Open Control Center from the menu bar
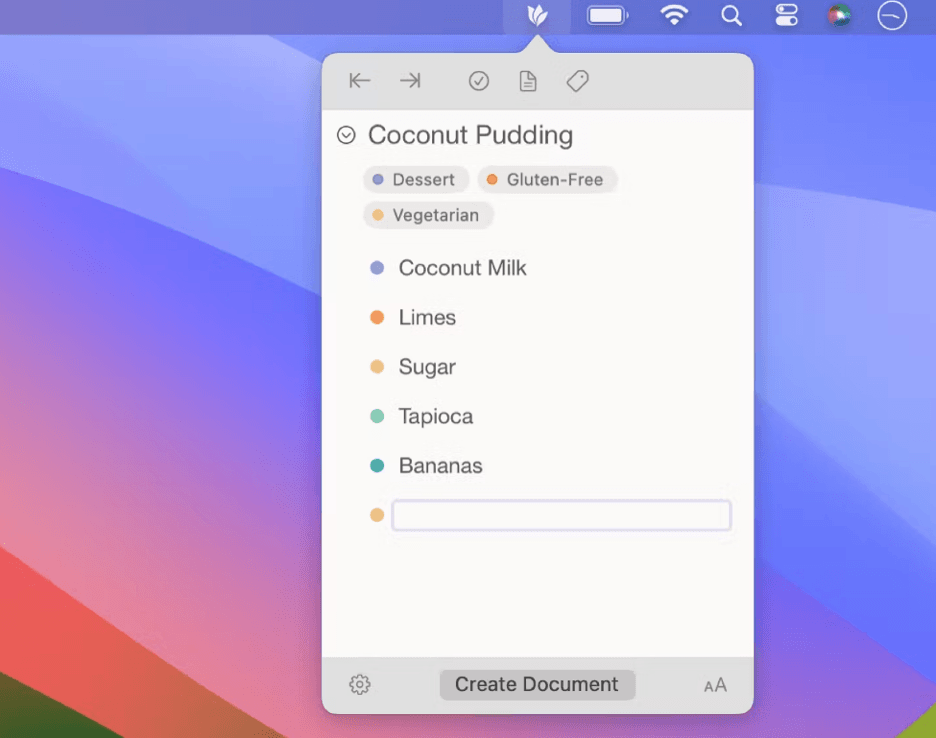This screenshot has height=738, width=936. (x=787, y=16)
